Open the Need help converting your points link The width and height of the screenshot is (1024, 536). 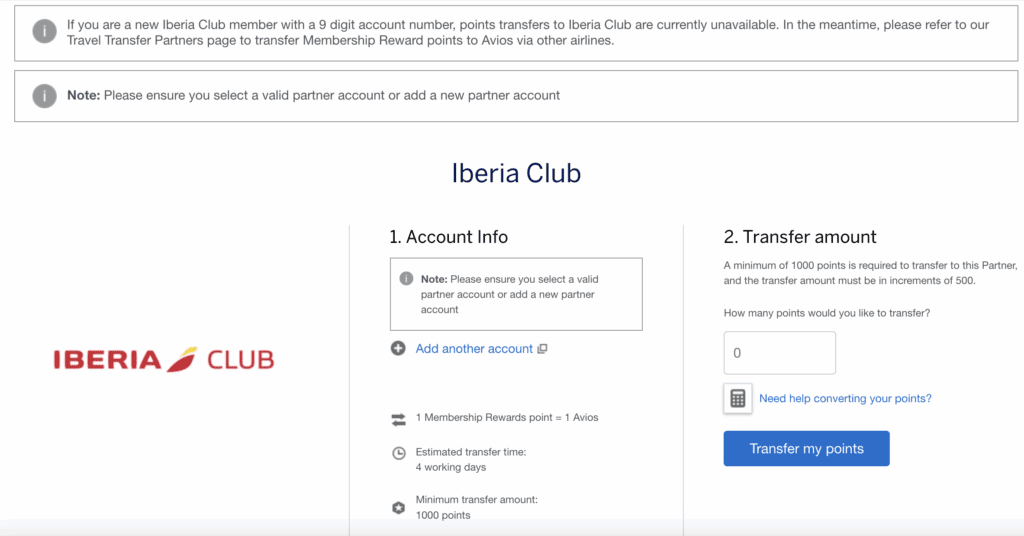(x=845, y=398)
